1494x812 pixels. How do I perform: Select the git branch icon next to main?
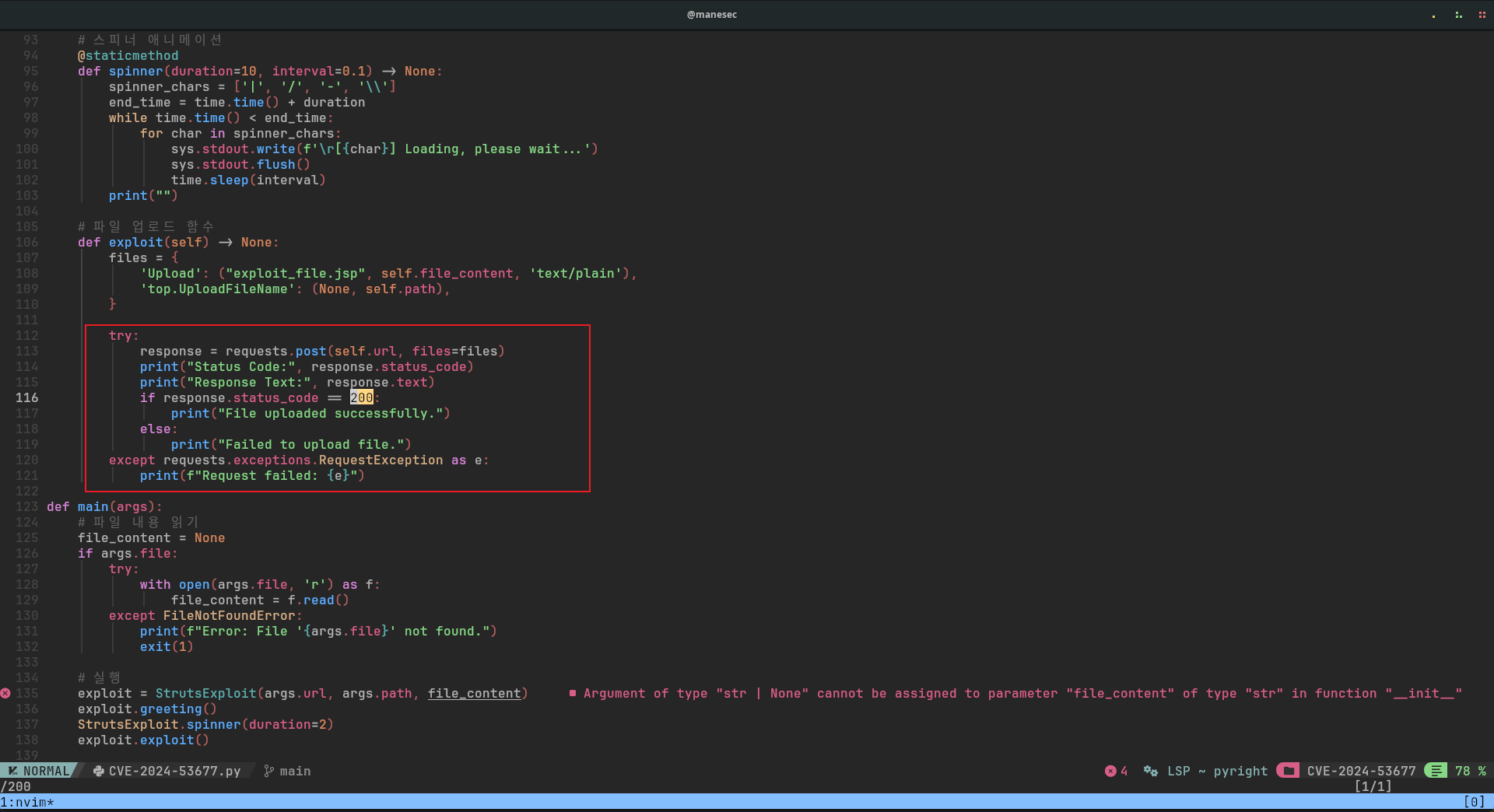point(268,771)
